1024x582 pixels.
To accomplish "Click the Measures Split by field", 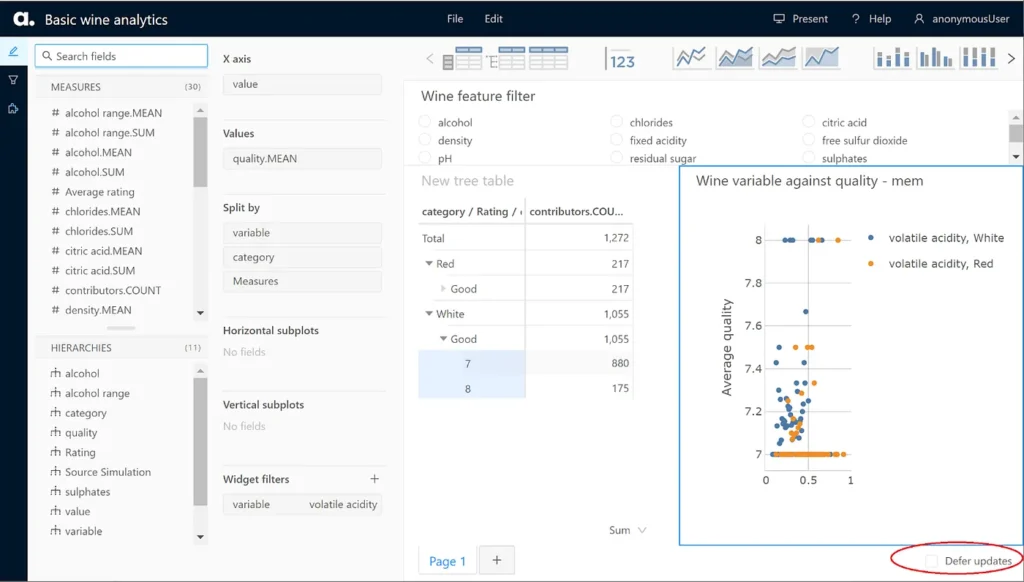I will click(x=302, y=282).
